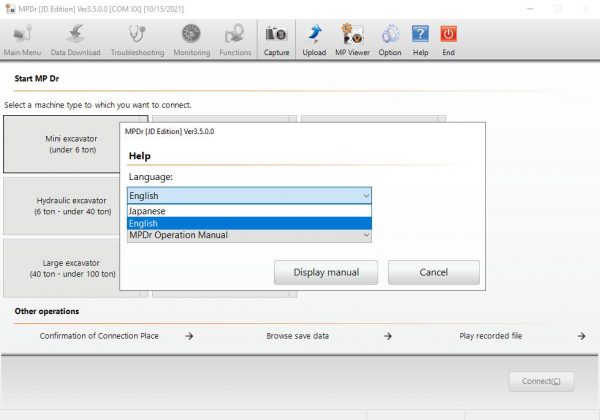Click the greyed-out Connect button
This screenshot has width=600, height=420.
(541, 381)
